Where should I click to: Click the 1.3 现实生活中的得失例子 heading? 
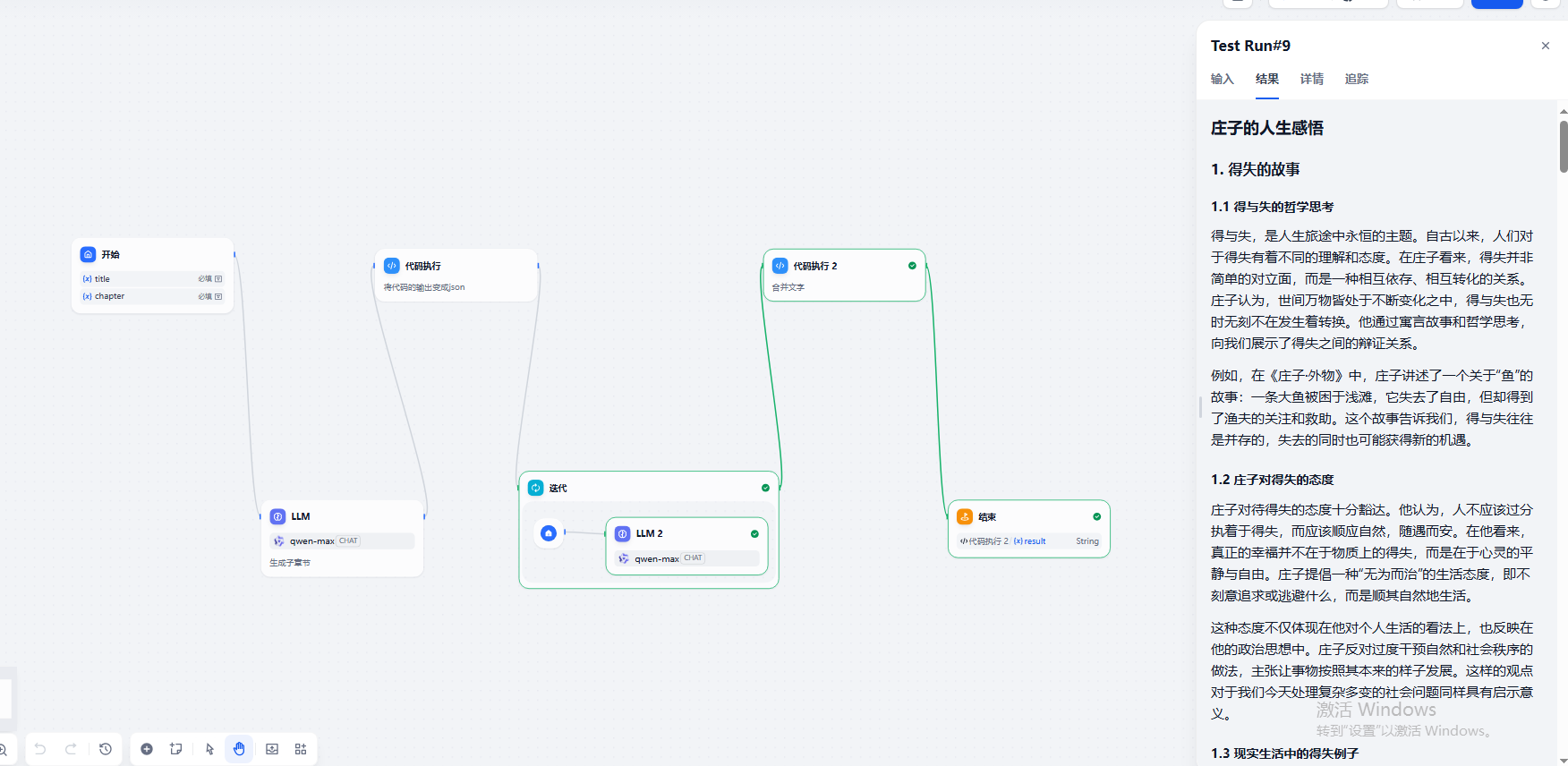[x=1285, y=753]
